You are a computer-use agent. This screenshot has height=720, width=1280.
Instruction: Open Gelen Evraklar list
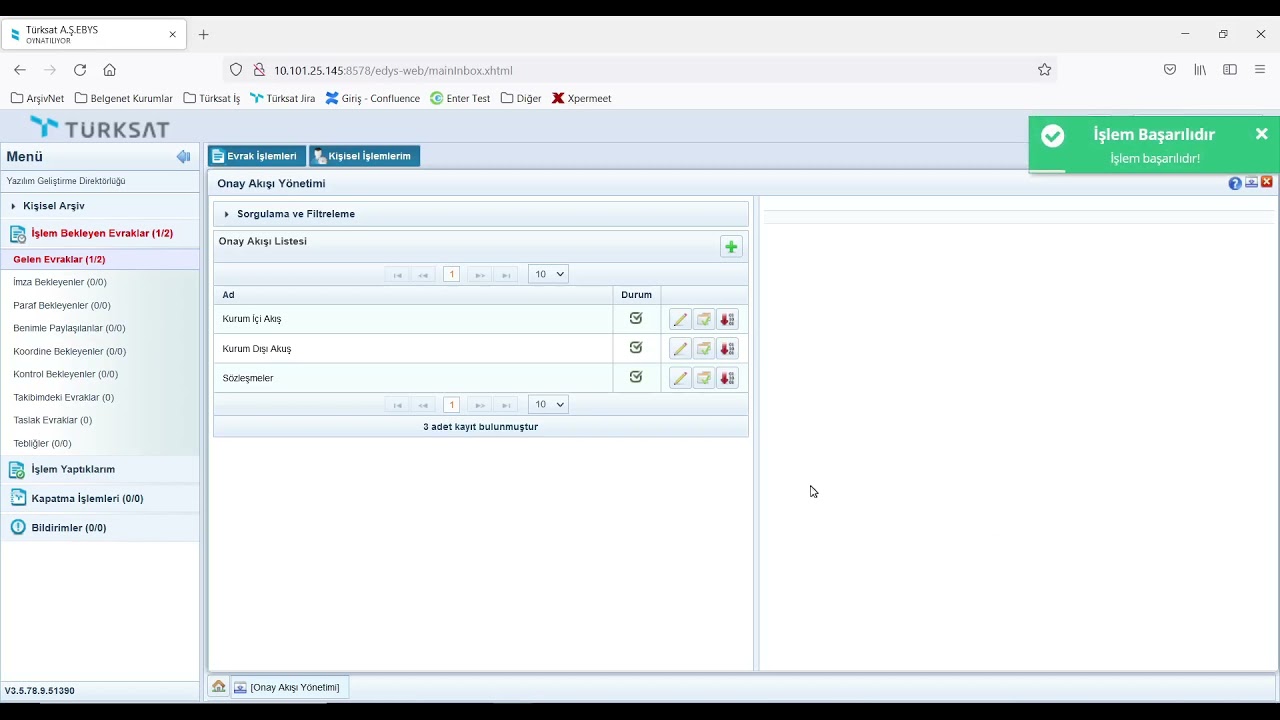pyautogui.click(x=59, y=259)
